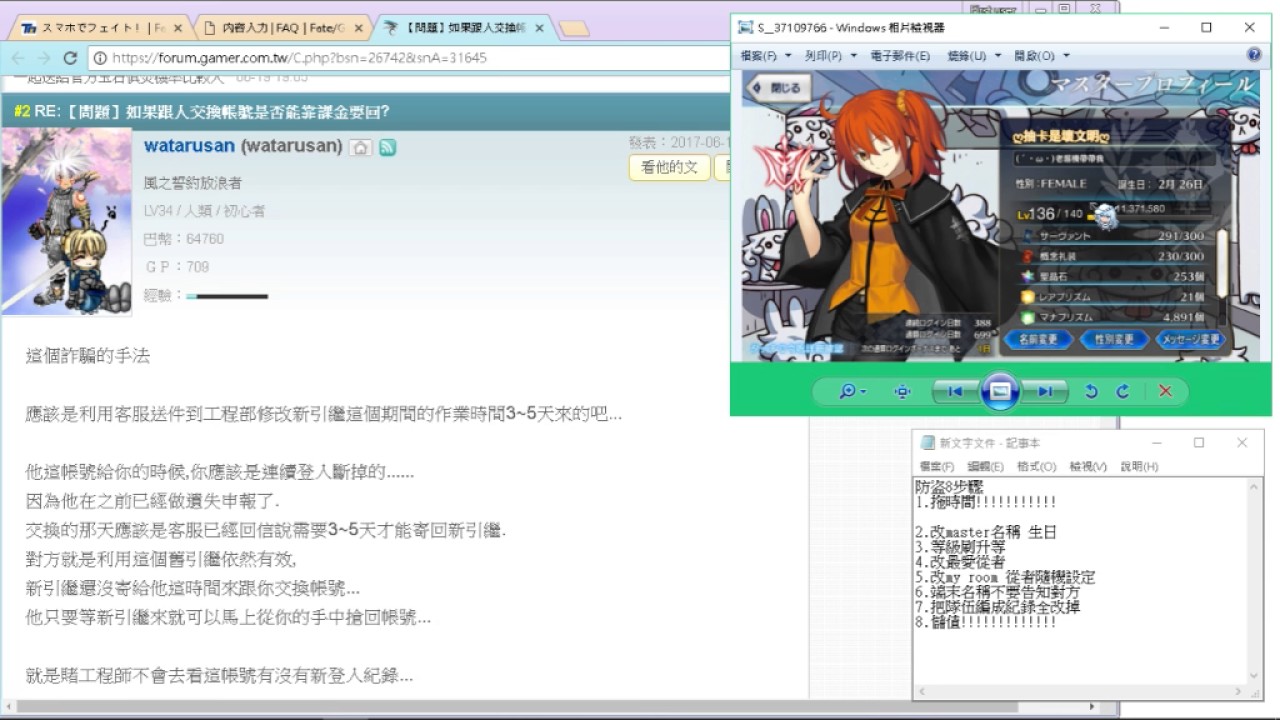Click 性別変更 button in the game profile
1280x720 pixels.
point(1114,340)
